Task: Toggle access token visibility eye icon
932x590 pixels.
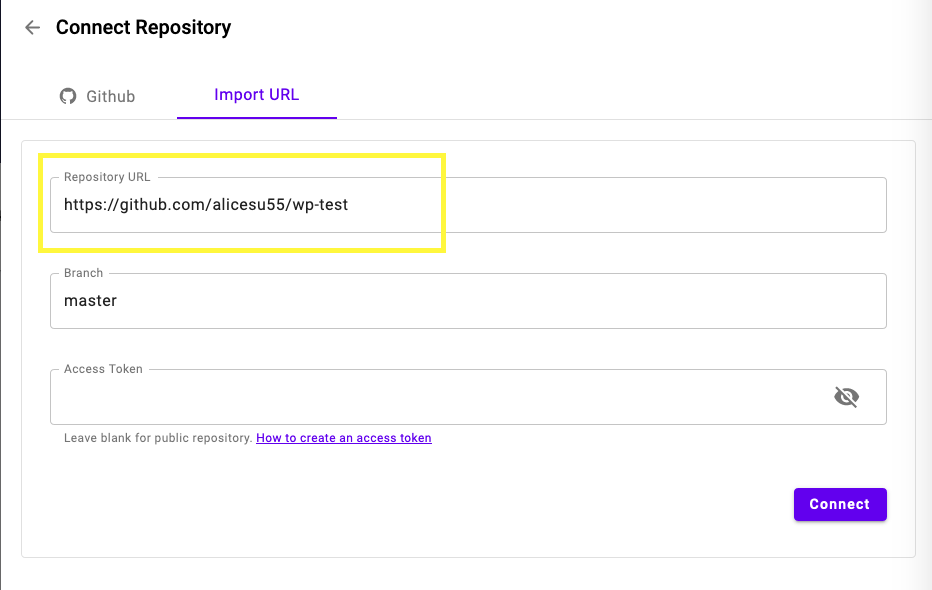Action: pyautogui.click(x=846, y=397)
